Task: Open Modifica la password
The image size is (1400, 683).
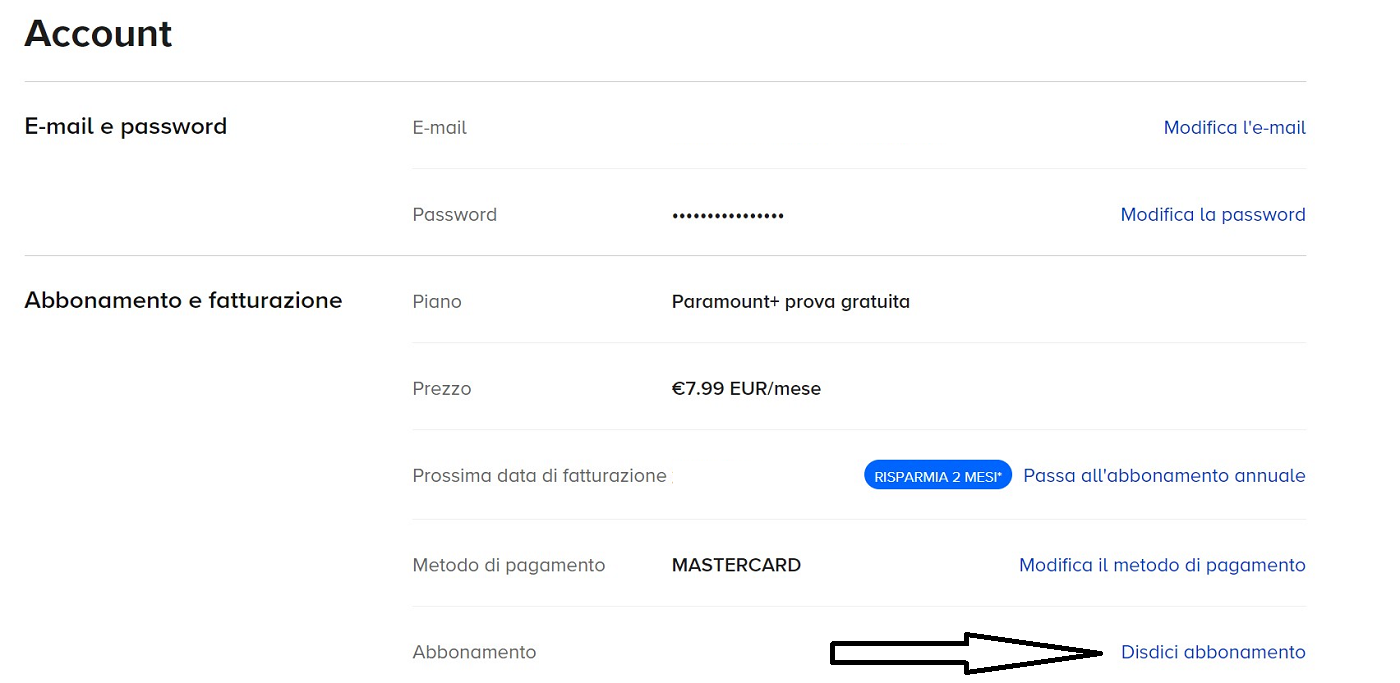Action: click(x=1212, y=214)
